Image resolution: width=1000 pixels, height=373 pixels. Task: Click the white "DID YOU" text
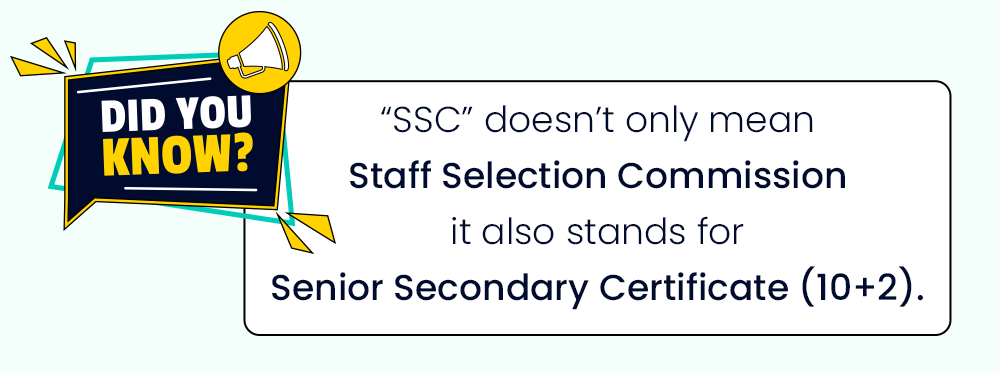click(176, 117)
